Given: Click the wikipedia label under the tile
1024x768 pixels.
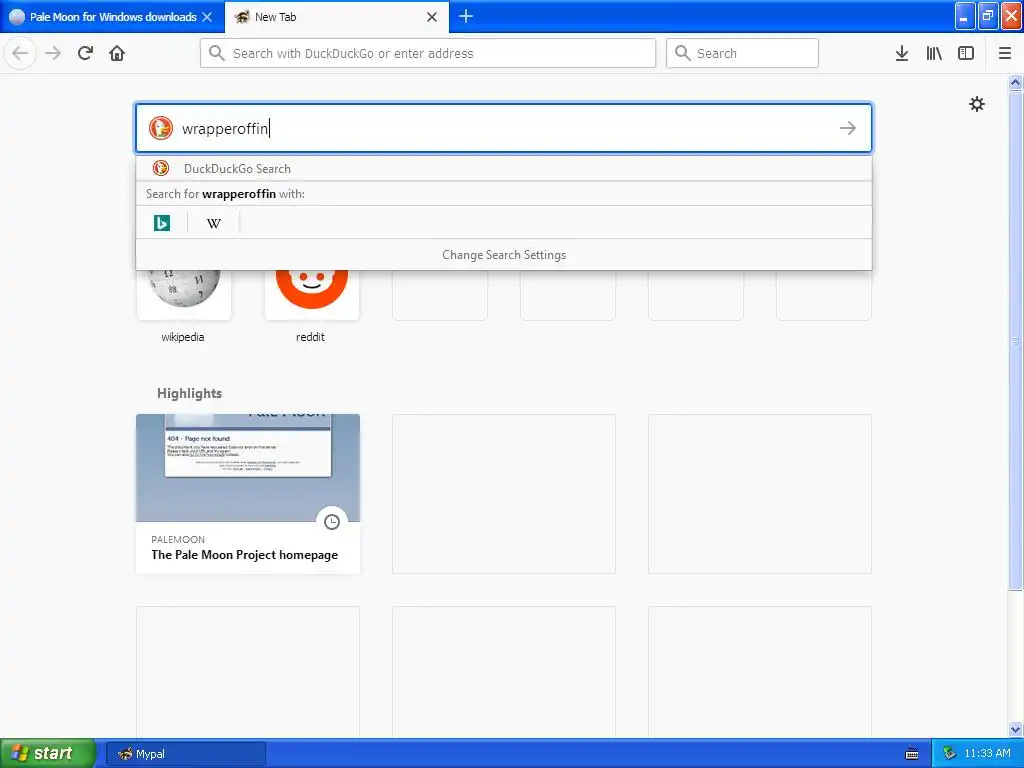Looking at the screenshot, I should pos(183,337).
